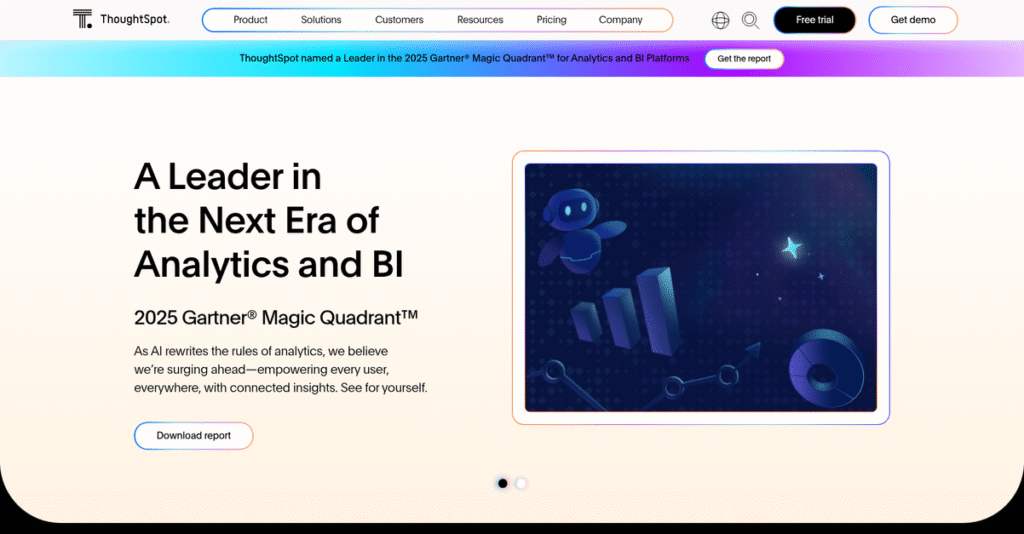Go to the Pricing page
This screenshot has width=1024, height=534.
coord(551,20)
